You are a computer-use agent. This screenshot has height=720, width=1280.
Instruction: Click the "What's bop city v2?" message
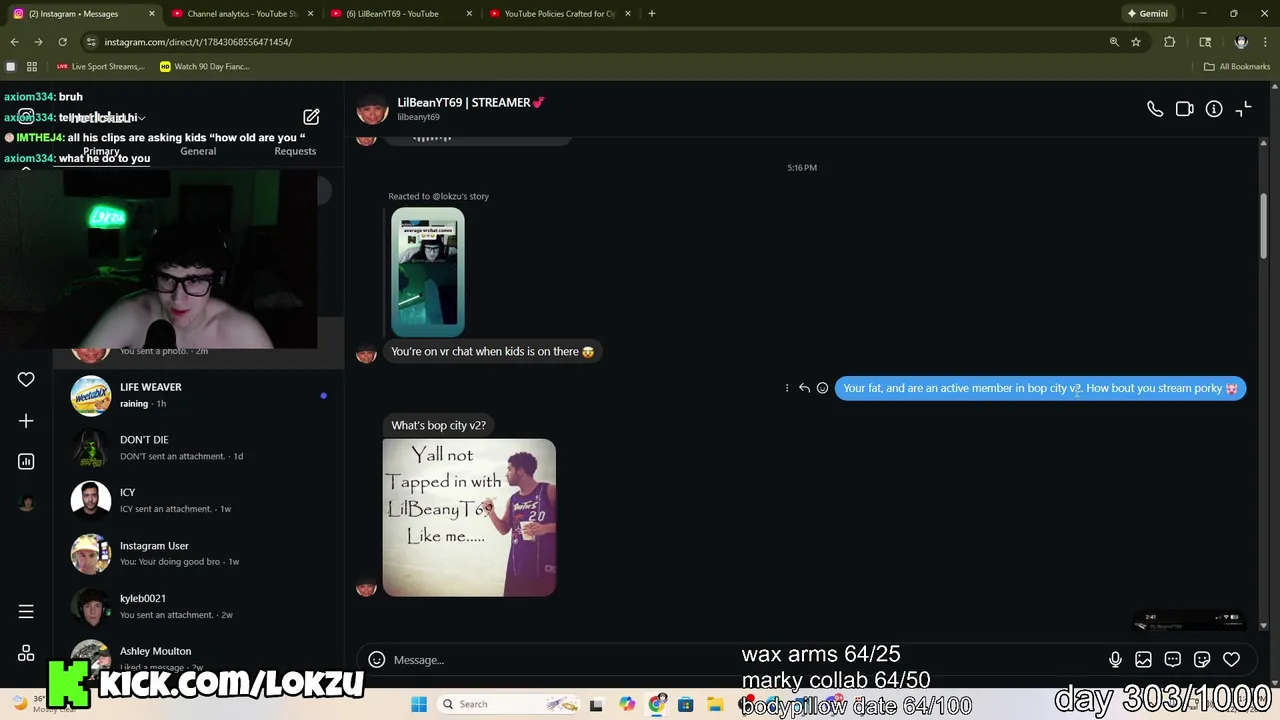coord(438,425)
